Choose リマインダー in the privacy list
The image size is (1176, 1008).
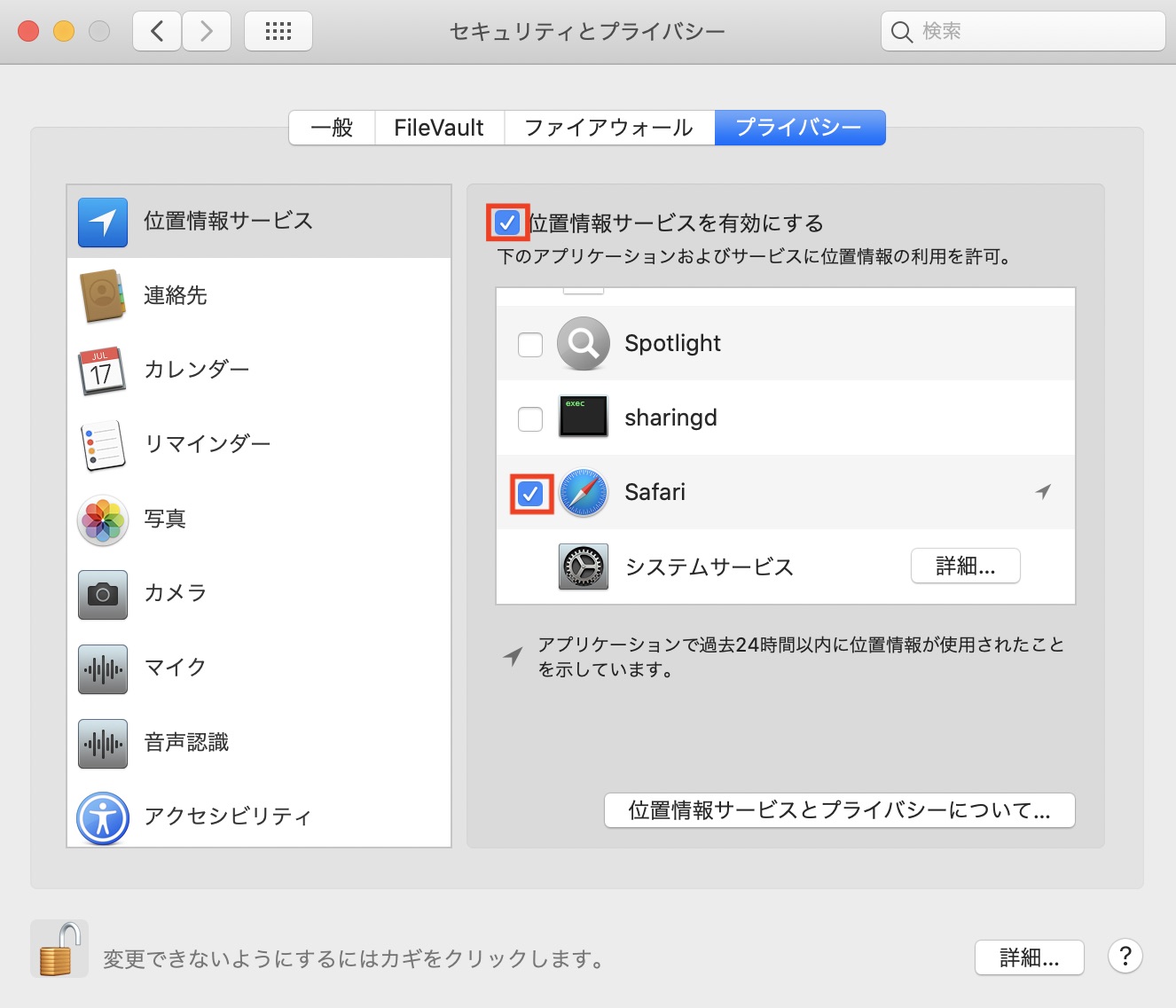(207, 444)
